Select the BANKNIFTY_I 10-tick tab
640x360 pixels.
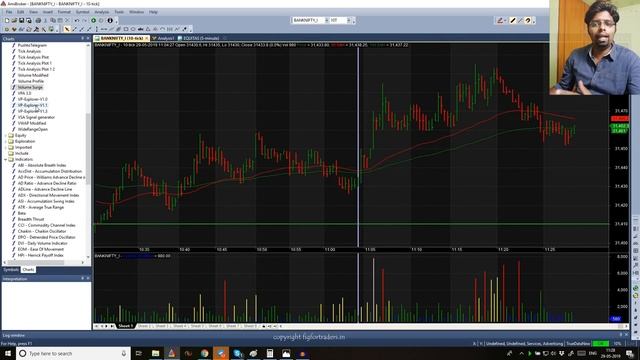click(122, 38)
